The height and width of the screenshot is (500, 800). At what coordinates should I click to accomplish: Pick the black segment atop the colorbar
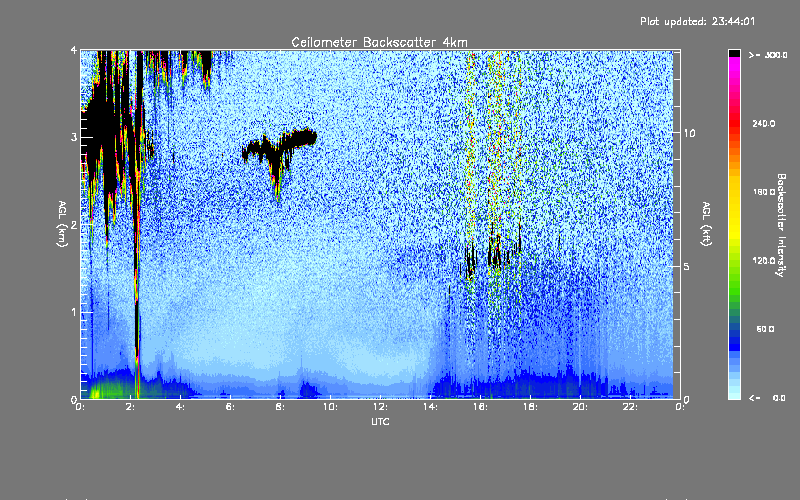(734, 53)
